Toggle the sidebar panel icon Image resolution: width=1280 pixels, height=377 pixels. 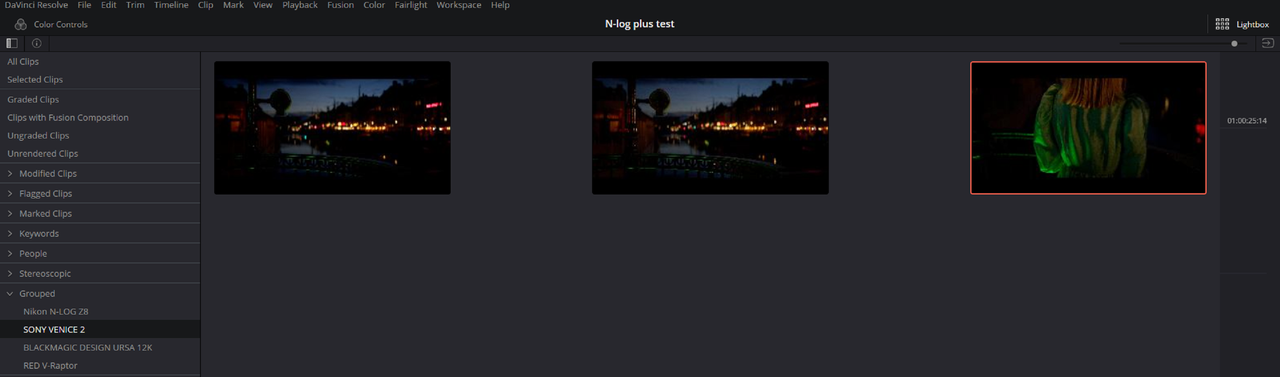[12, 44]
